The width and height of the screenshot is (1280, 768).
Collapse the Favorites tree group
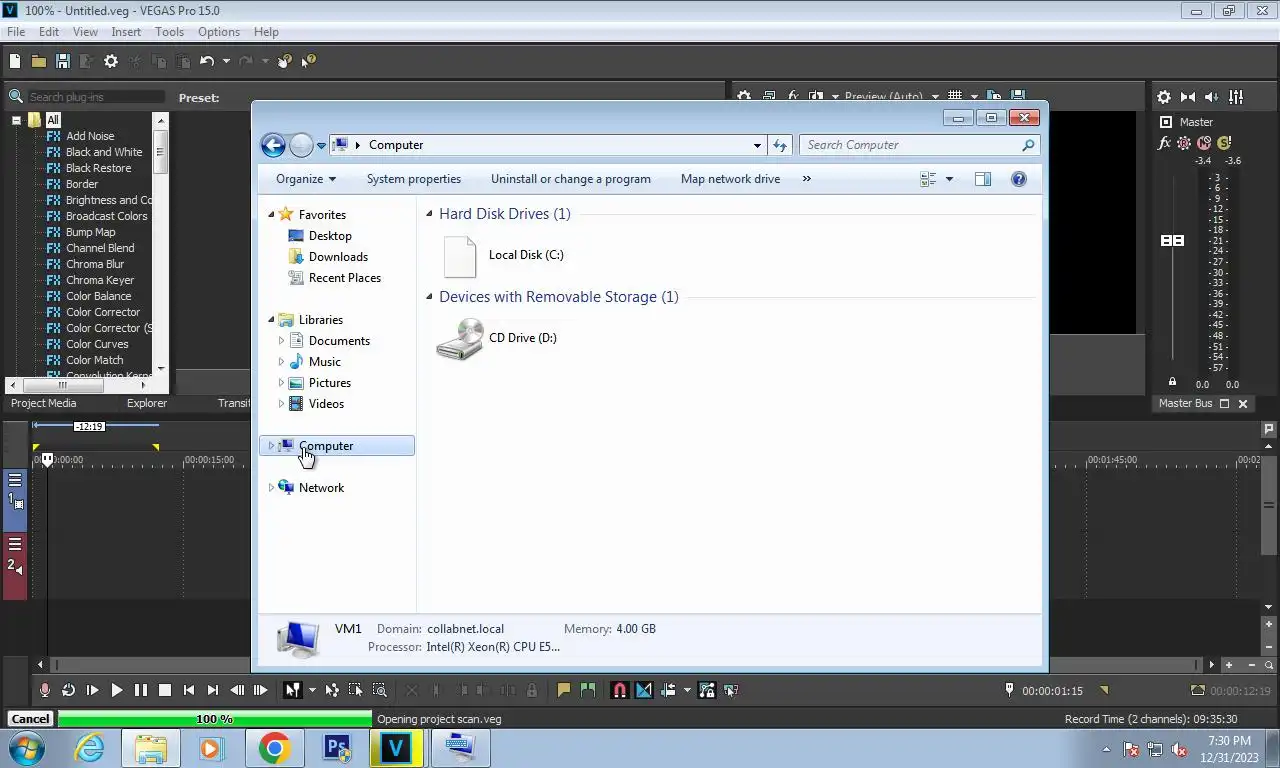[271, 215]
